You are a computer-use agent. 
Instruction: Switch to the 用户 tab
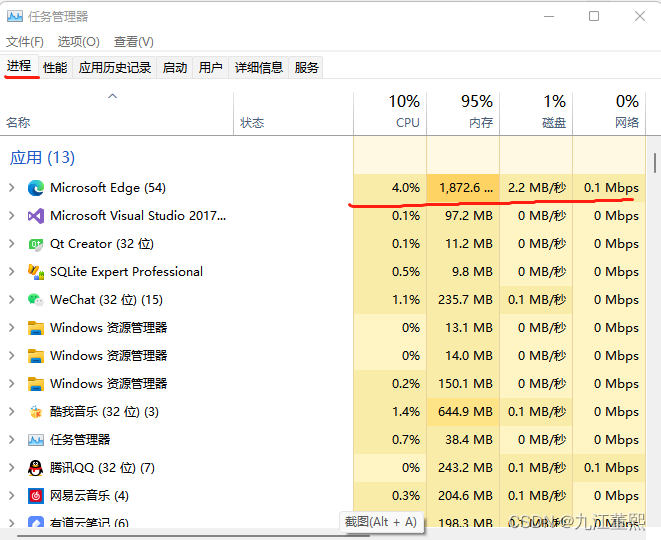point(210,67)
